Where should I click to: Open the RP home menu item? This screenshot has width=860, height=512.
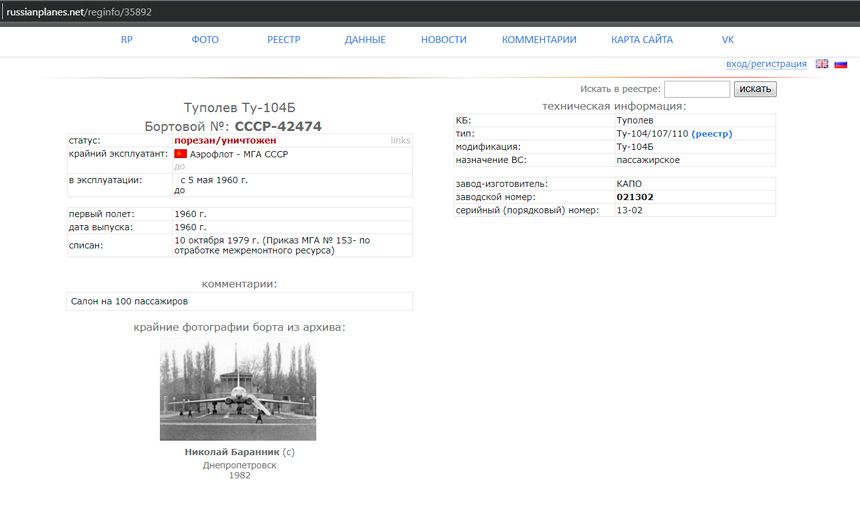coord(127,40)
